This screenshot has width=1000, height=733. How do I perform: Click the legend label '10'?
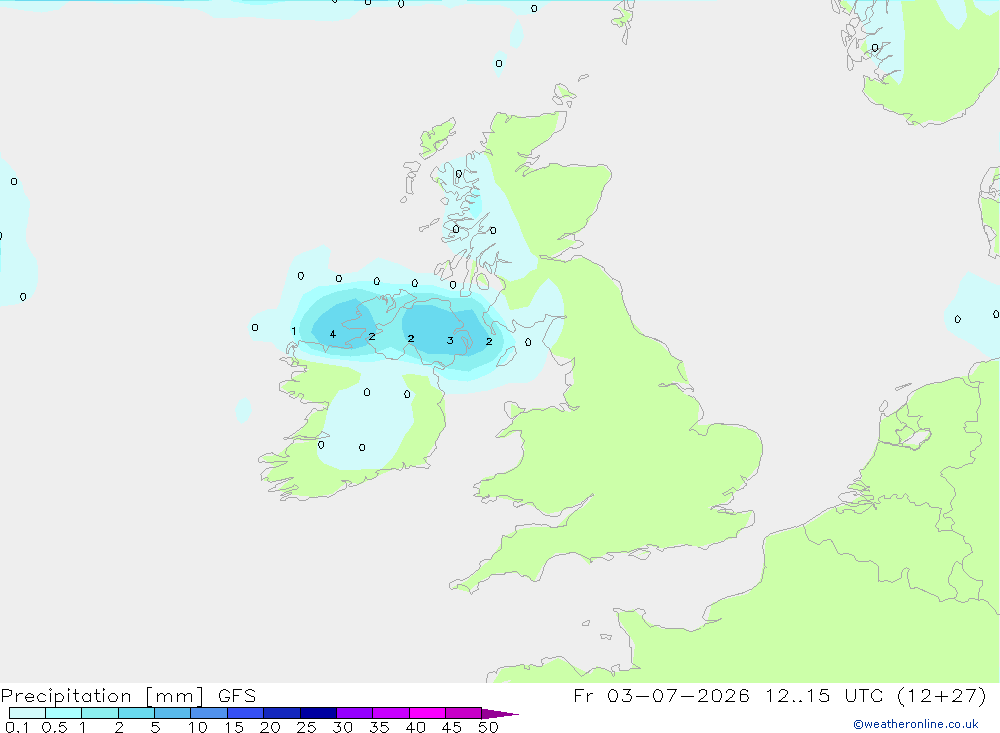pyautogui.click(x=198, y=727)
